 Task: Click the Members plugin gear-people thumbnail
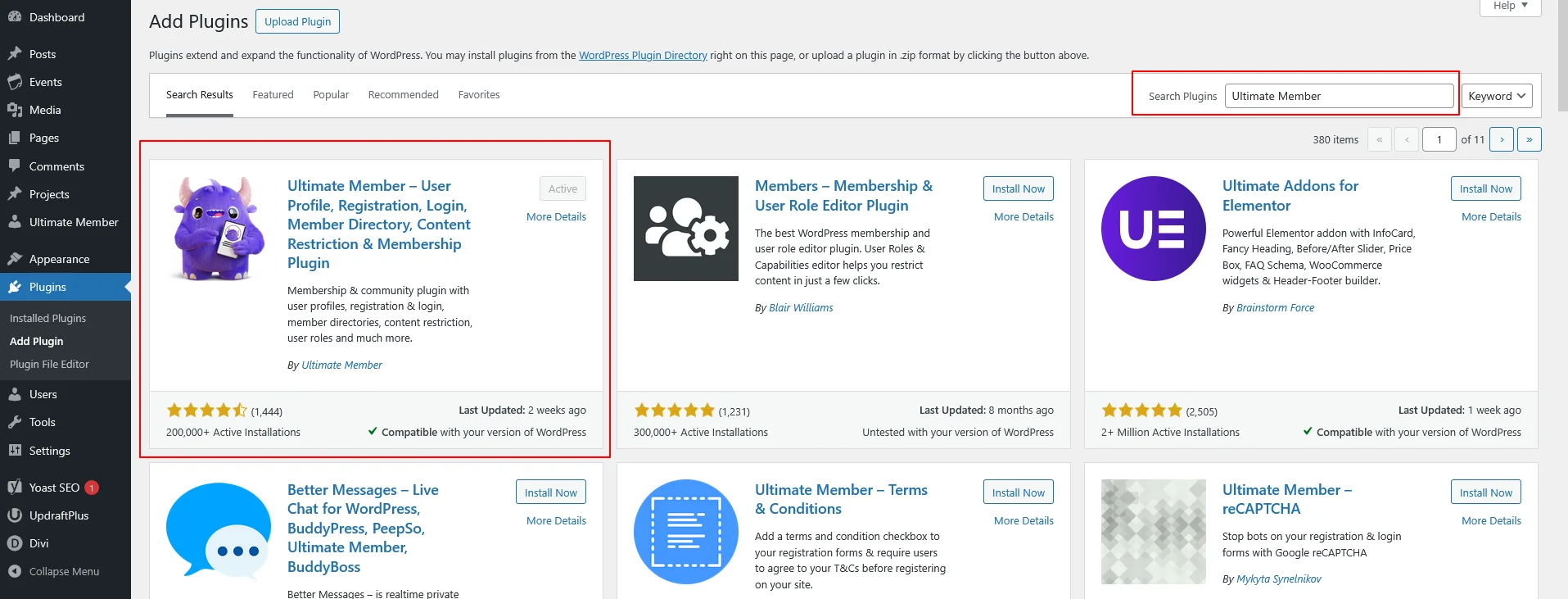tap(686, 229)
